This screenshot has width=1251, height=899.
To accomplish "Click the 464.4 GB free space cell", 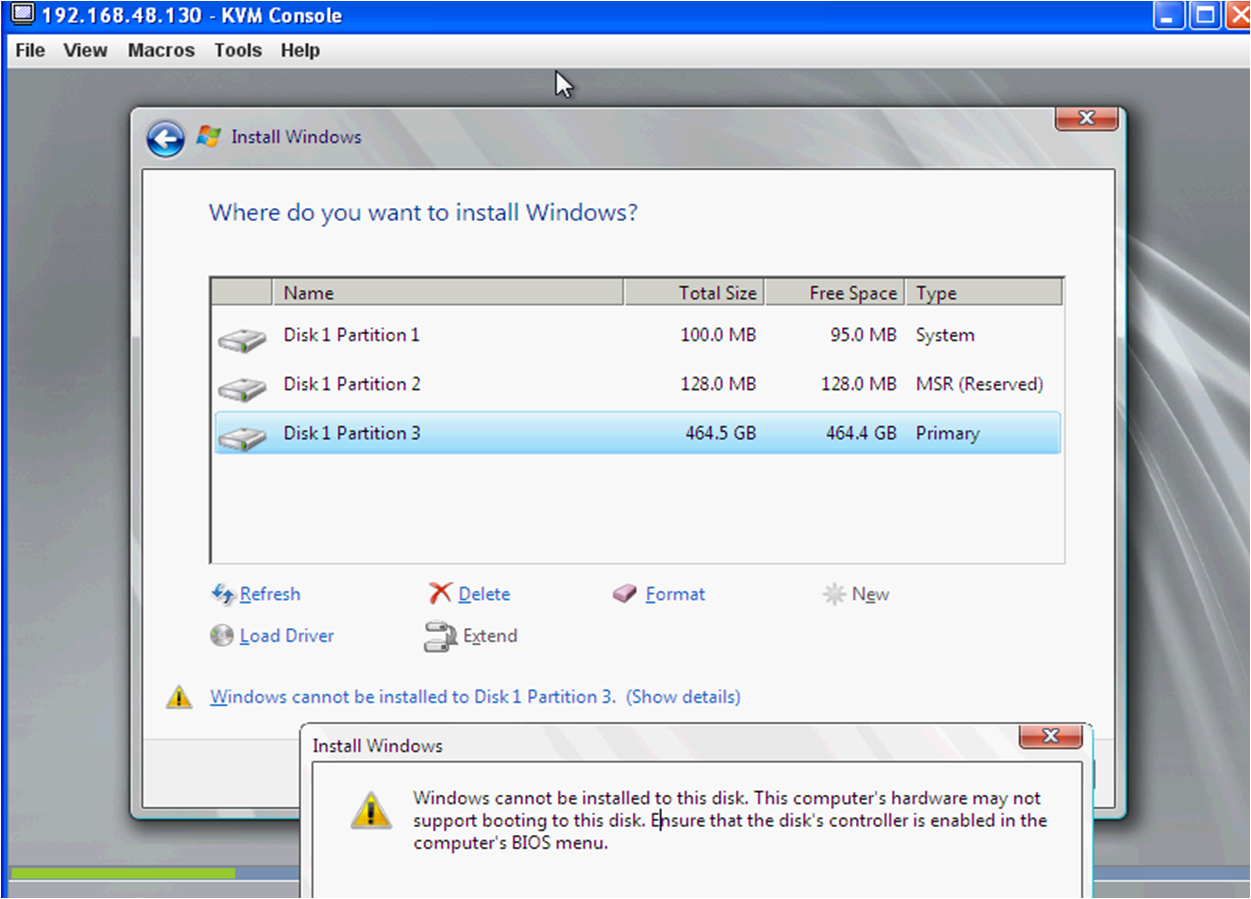I will 861,433.
